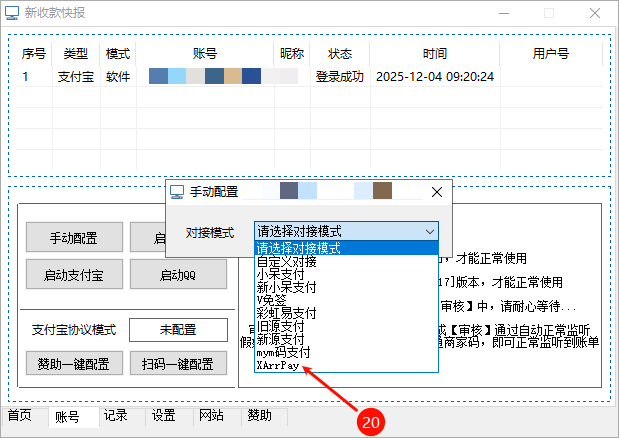
Task: Click the 手动配置 dialog monitor icon
Action: (x=177, y=192)
